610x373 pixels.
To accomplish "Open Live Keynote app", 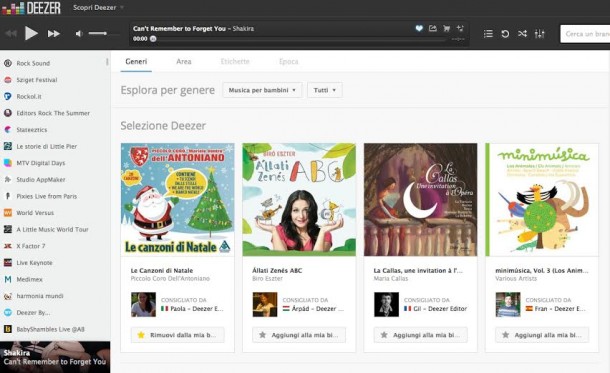I will pos(28,263).
